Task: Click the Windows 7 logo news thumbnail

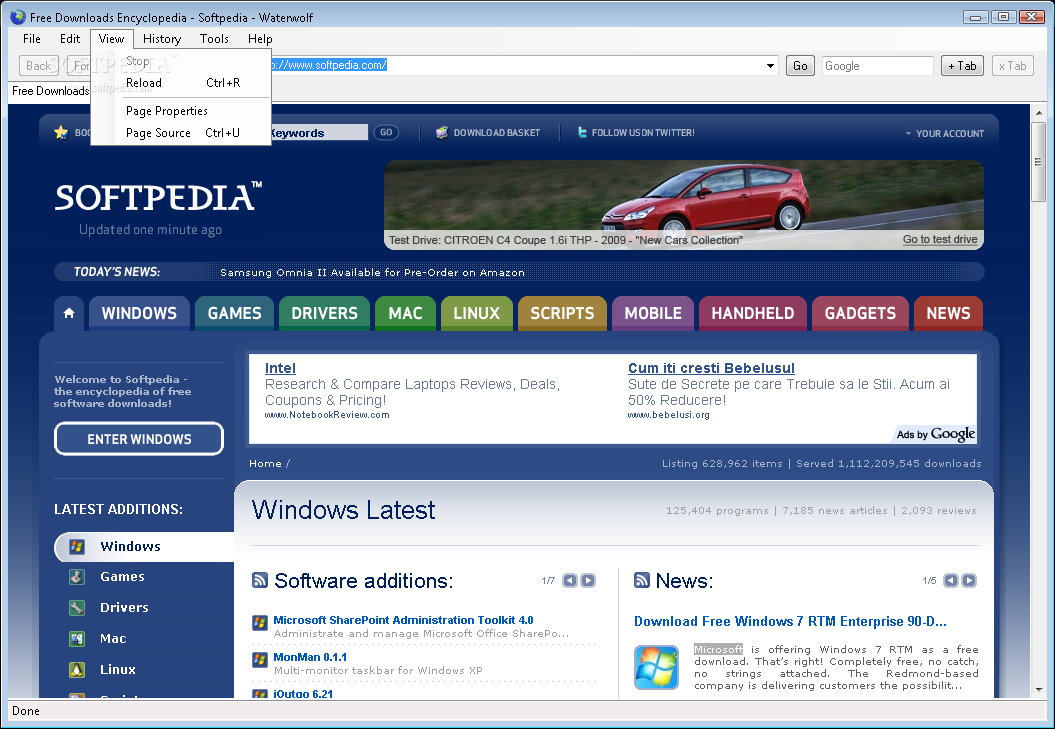Action: [x=656, y=667]
